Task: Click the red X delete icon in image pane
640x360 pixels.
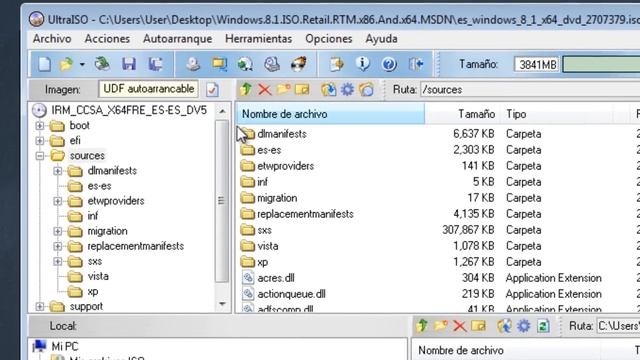Action: 264,89
